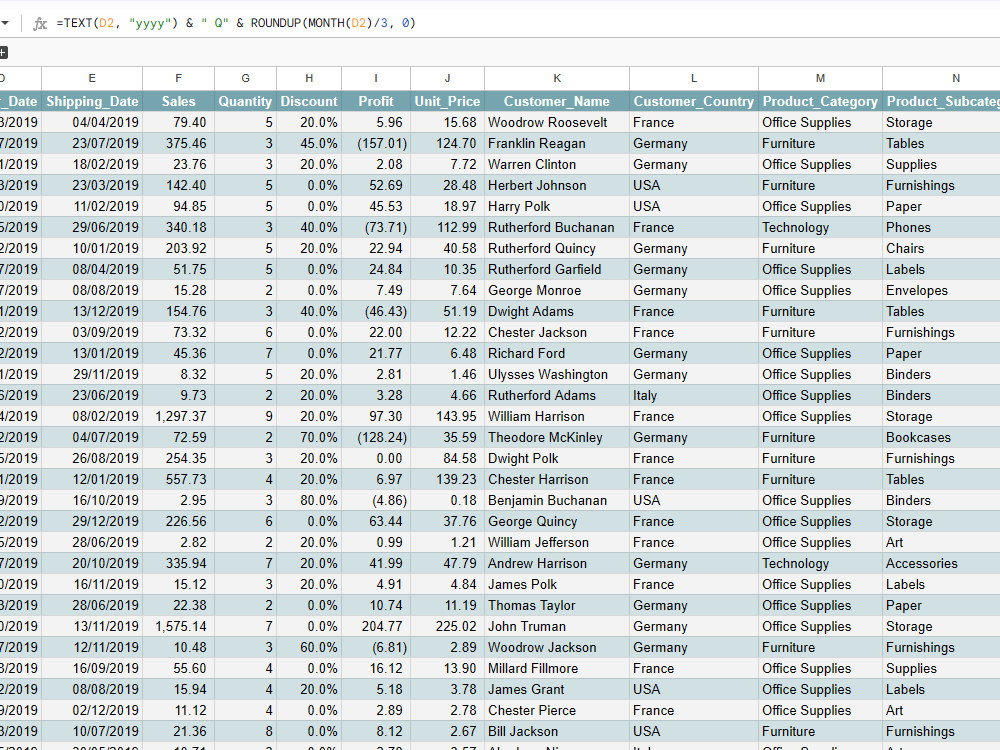The width and height of the screenshot is (1000, 750).
Task: Click the Customer_Country header cell
Action: click(x=694, y=101)
